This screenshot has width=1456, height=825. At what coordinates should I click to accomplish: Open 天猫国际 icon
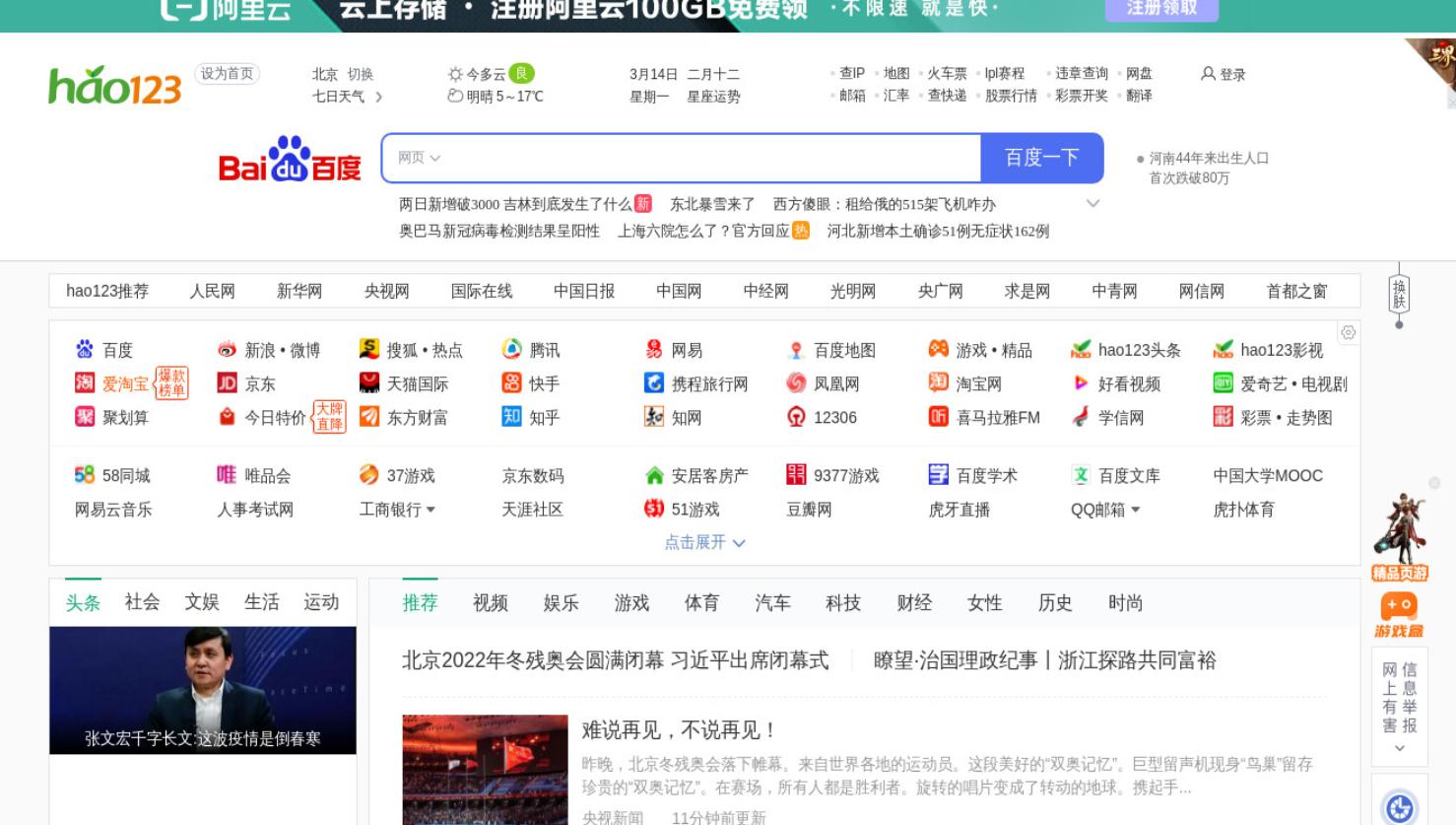click(x=369, y=383)
